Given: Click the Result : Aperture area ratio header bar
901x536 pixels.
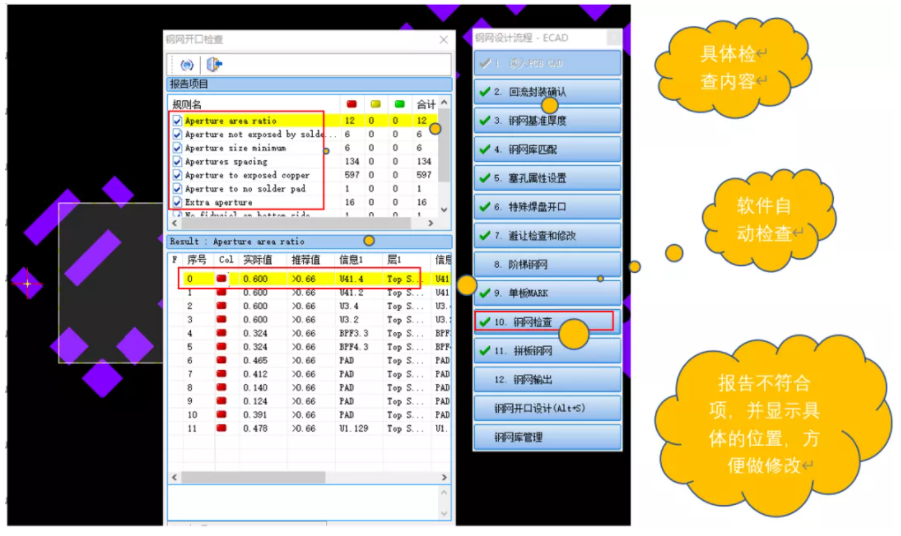Looking at the screenshot, I should (310, 242).
